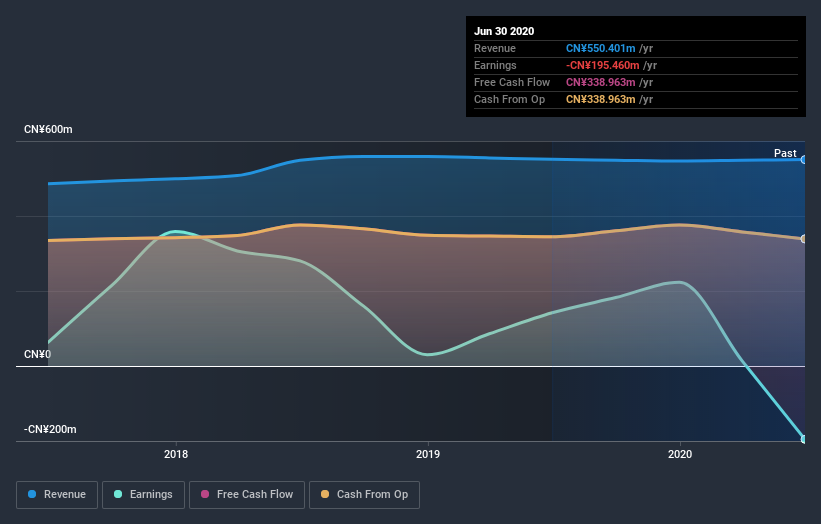The width and height of the screenshot is (821, 524).
Task: Toggle the Earnings legend button
Action: tap(143, 495)
